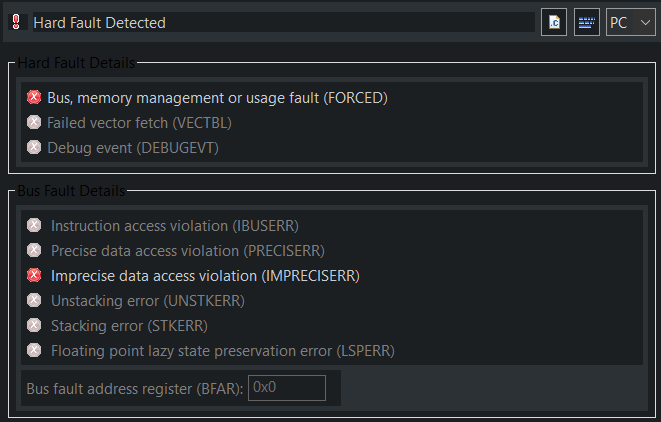Select 'Imprecise data access violation' entry
The height and width of the screenshot is (422, 661).
click(x=205, y=276)
